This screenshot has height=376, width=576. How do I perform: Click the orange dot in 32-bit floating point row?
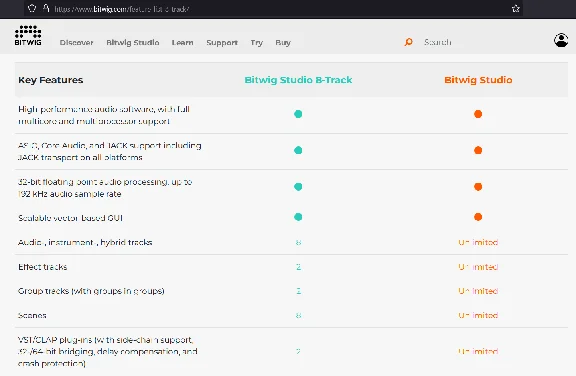pyautogui.click(x=478, y=187)
